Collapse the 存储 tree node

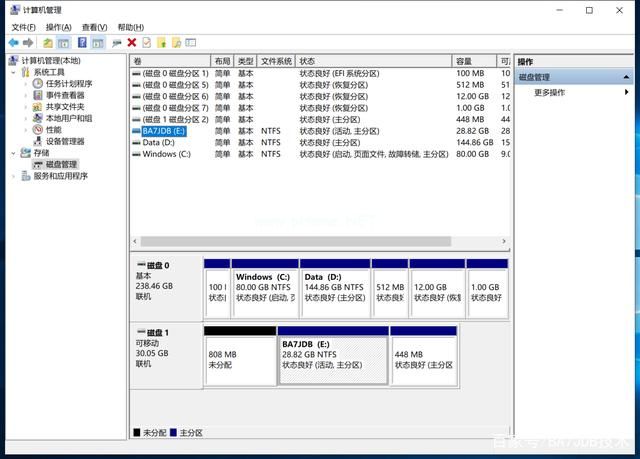click(x=14, y=153)
